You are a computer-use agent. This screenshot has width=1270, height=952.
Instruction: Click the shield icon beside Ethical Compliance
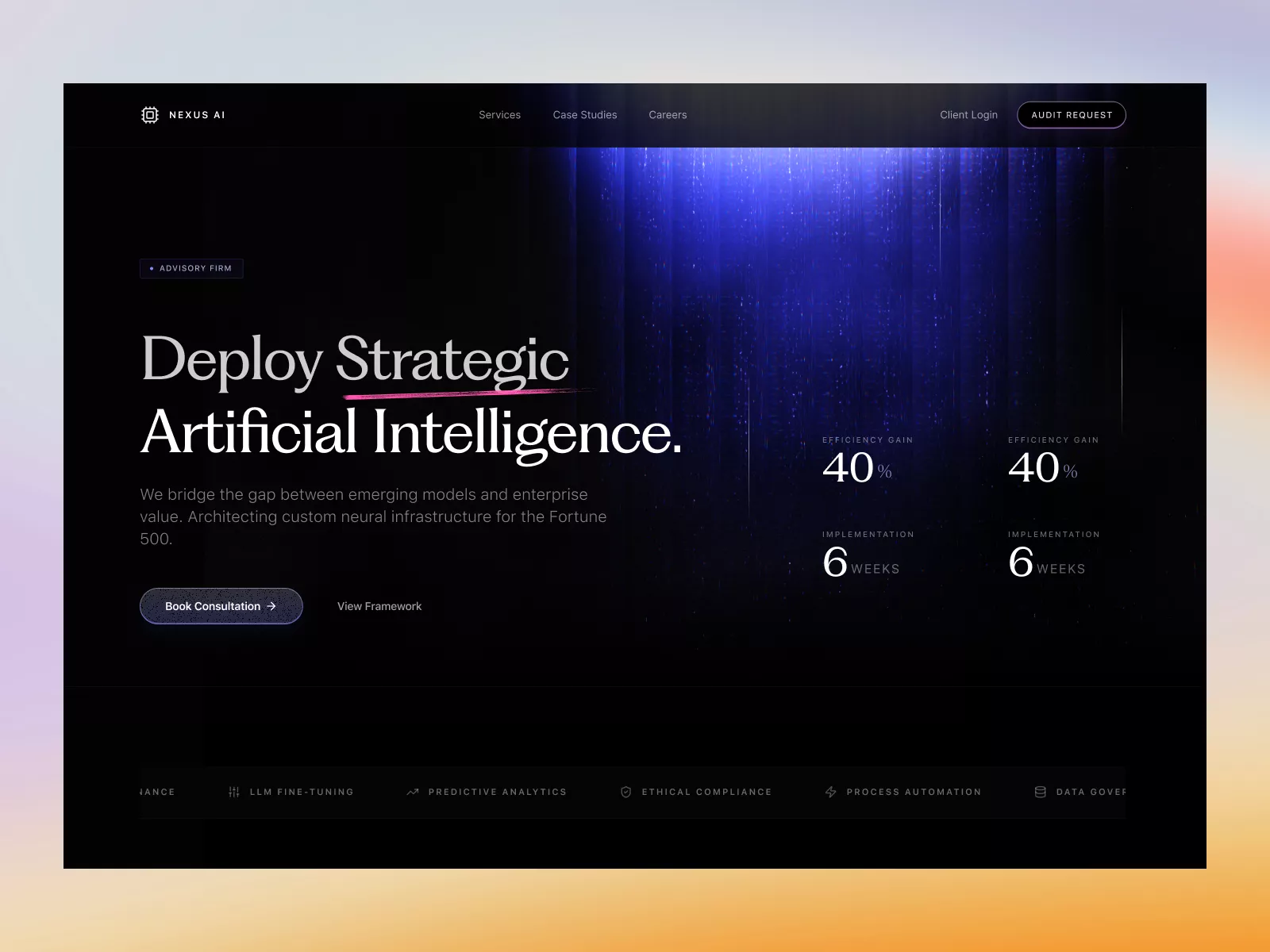[626, 792]
